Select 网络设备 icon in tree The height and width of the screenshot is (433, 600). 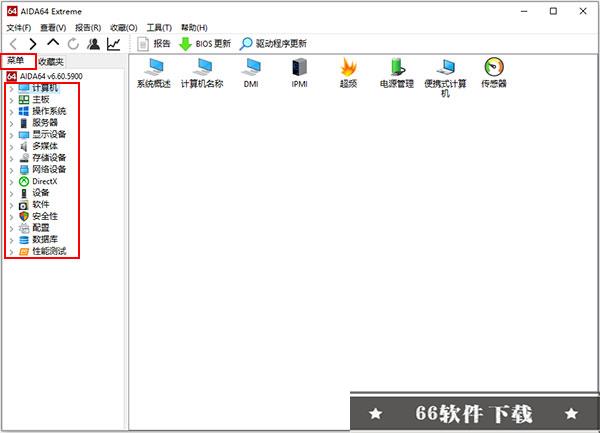click(x=24, y=170)
